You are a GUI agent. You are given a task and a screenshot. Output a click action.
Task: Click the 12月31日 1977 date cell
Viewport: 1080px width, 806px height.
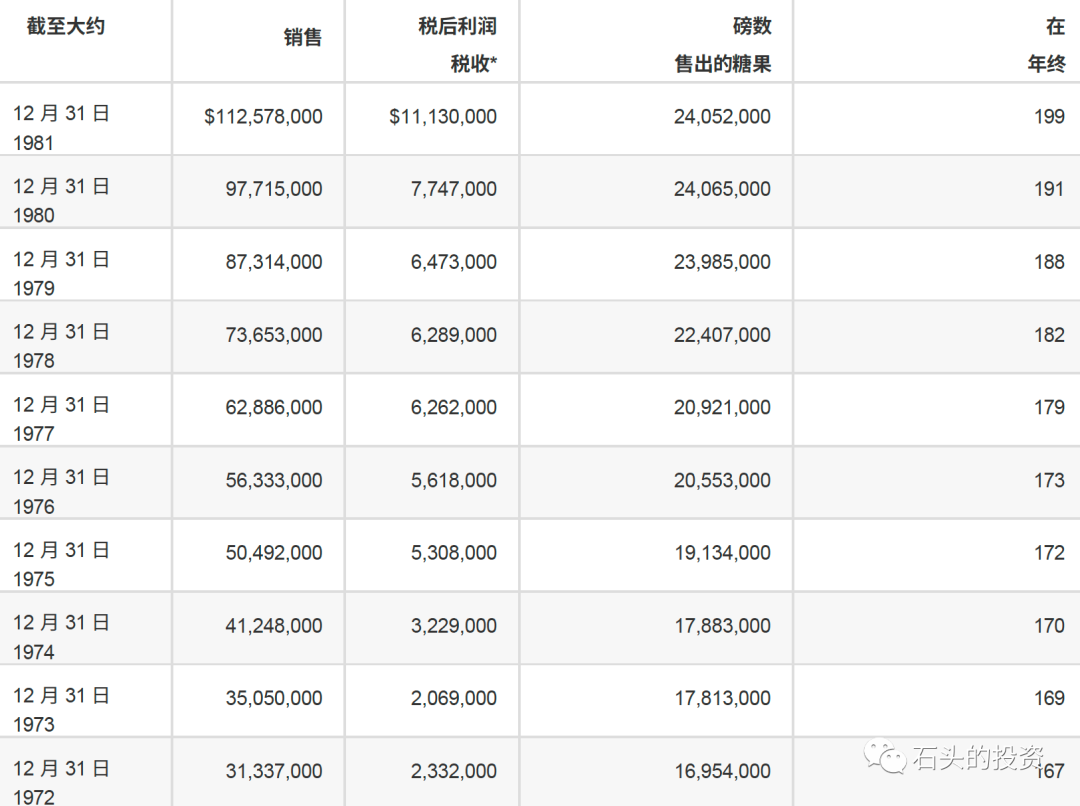pyautogui.click(x=61, y=419)
